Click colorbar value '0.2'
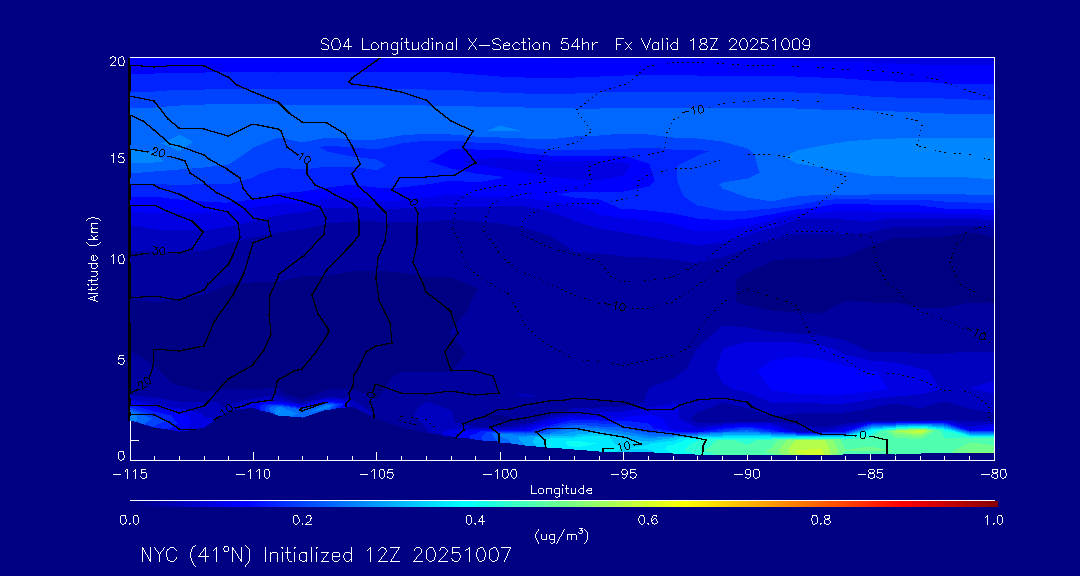 click(303, 521)
